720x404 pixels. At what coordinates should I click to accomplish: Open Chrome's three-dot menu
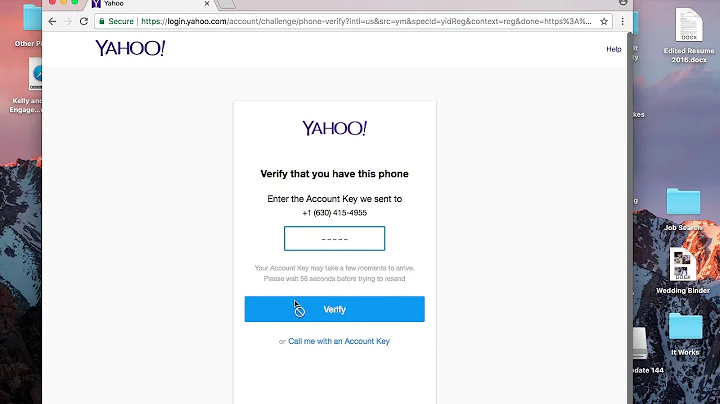[622, 21]
